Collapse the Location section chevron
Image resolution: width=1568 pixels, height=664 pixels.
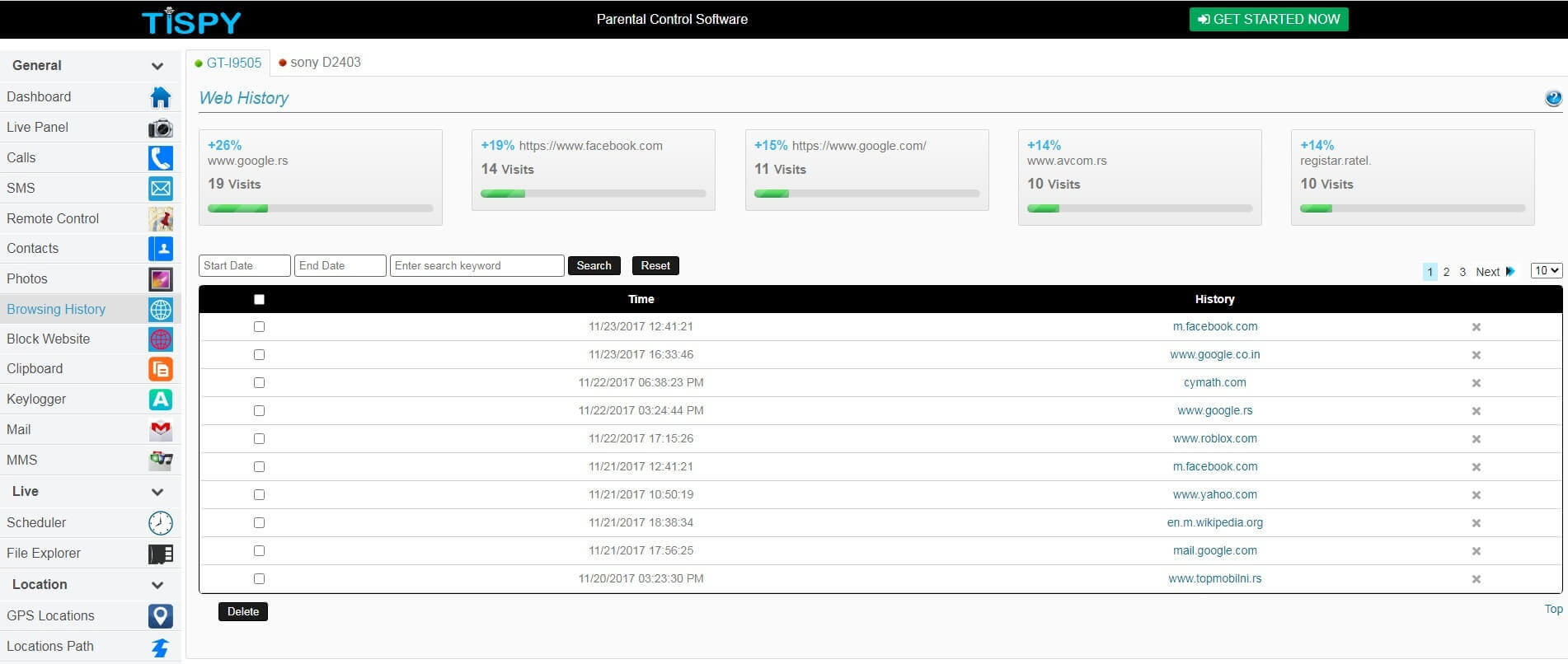click(x=157, y=585)
